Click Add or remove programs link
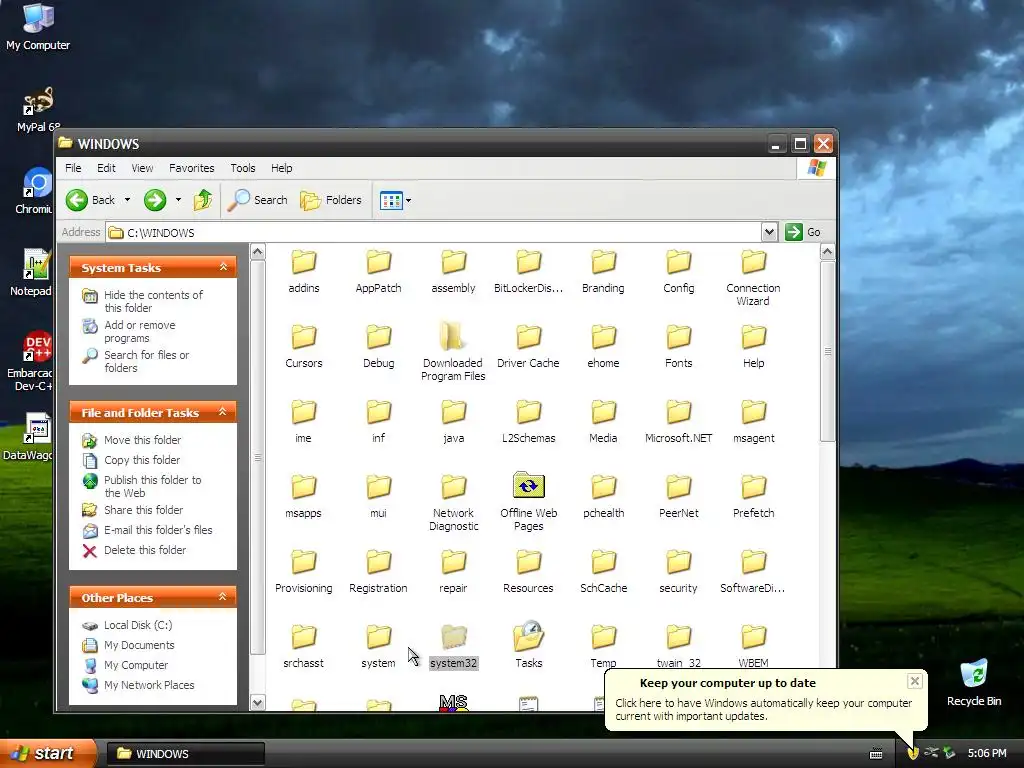Screen dimensions: 1024x768 140,331
